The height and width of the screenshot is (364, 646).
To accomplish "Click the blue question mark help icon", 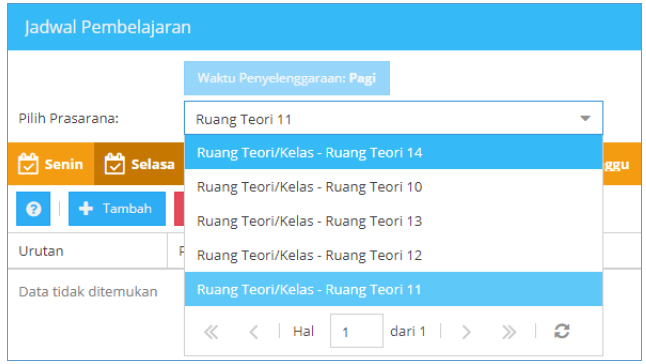I will 33,209.
